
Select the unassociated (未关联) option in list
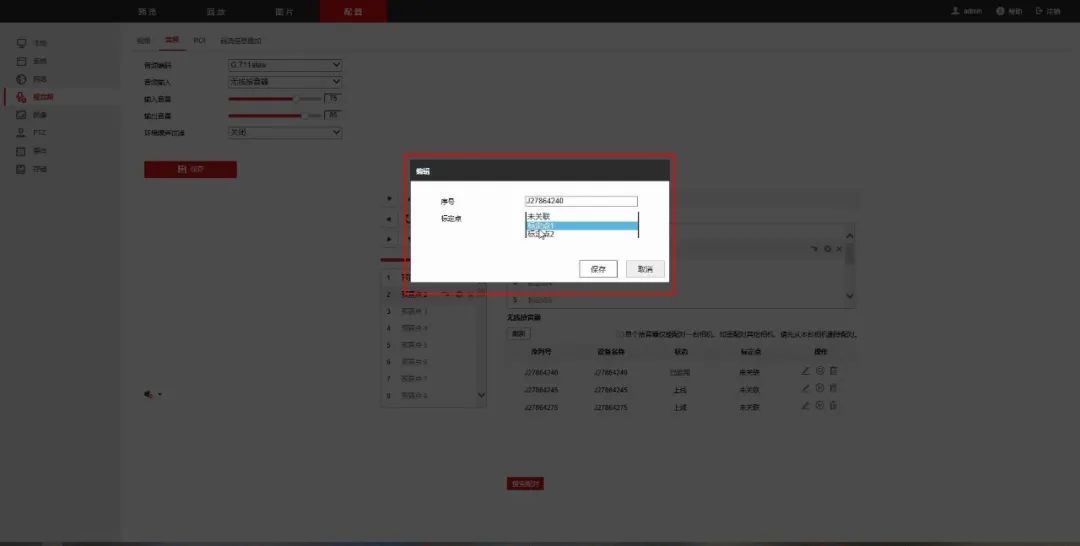click(580, 216)
